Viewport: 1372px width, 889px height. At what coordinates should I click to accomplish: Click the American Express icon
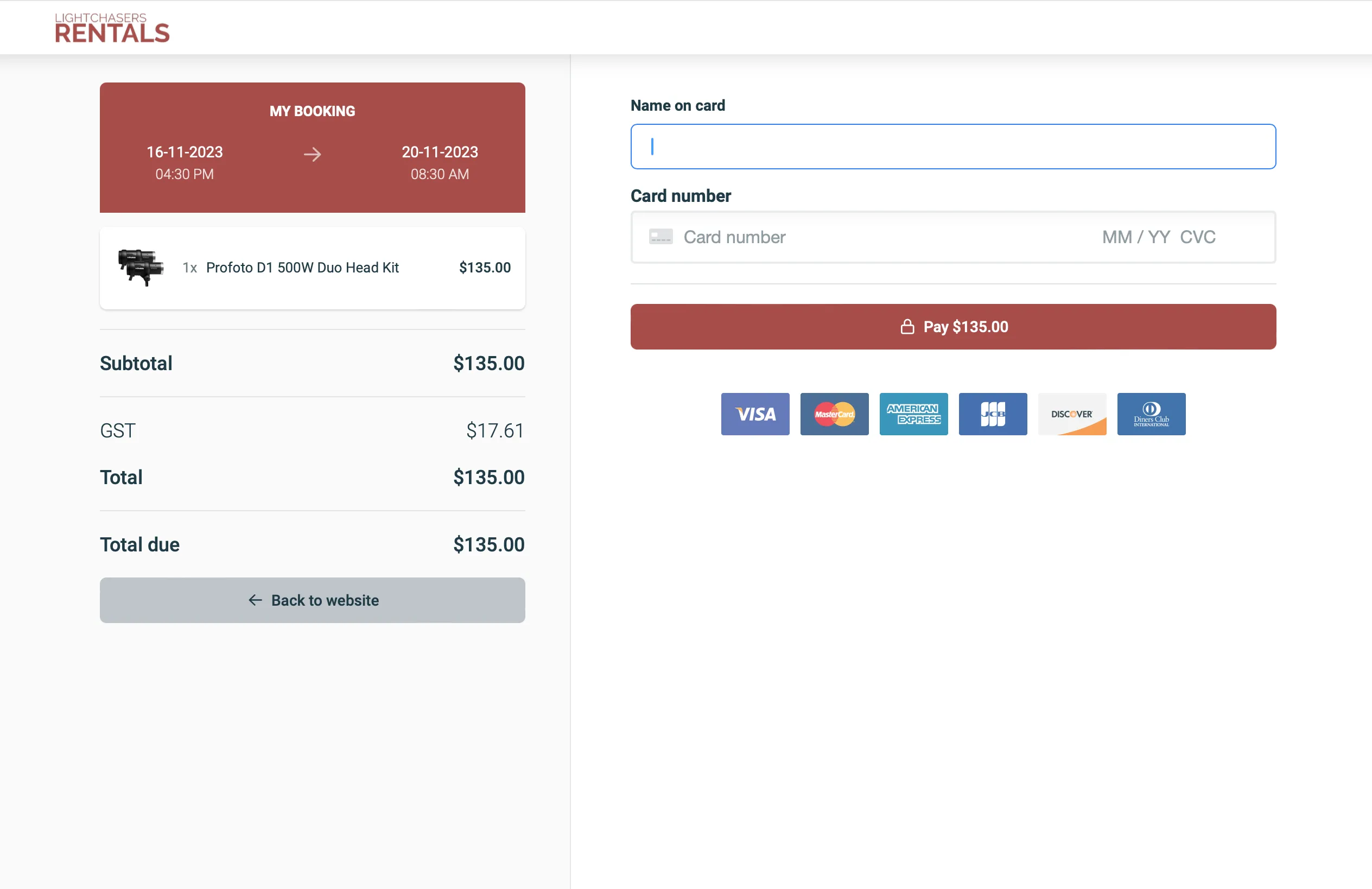coord(913,414)
